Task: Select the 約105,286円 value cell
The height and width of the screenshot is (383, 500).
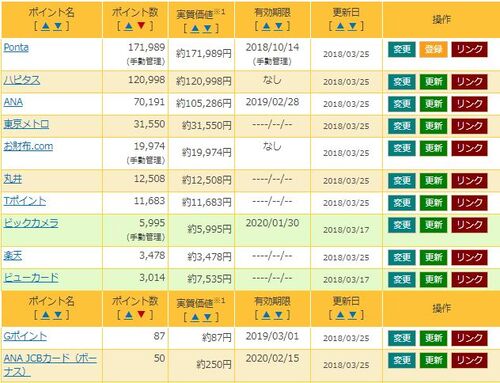Action: pos(202,104)
